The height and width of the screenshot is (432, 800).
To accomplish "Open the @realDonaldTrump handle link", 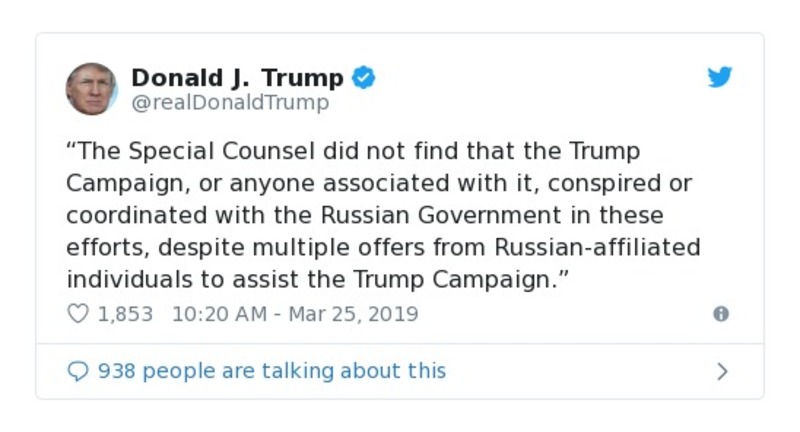I will click(230, 102).
